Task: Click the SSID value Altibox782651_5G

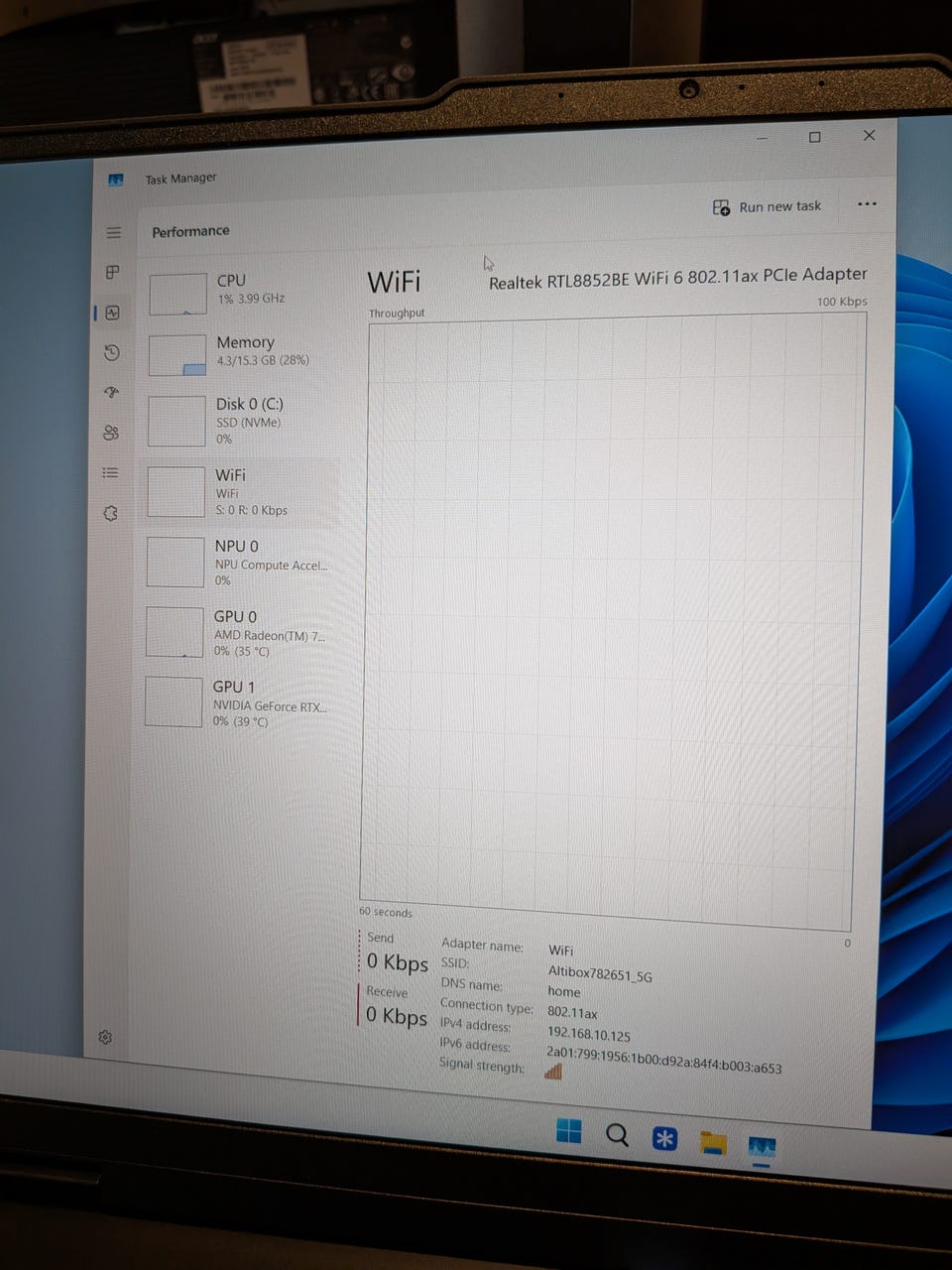Action: 600,975
